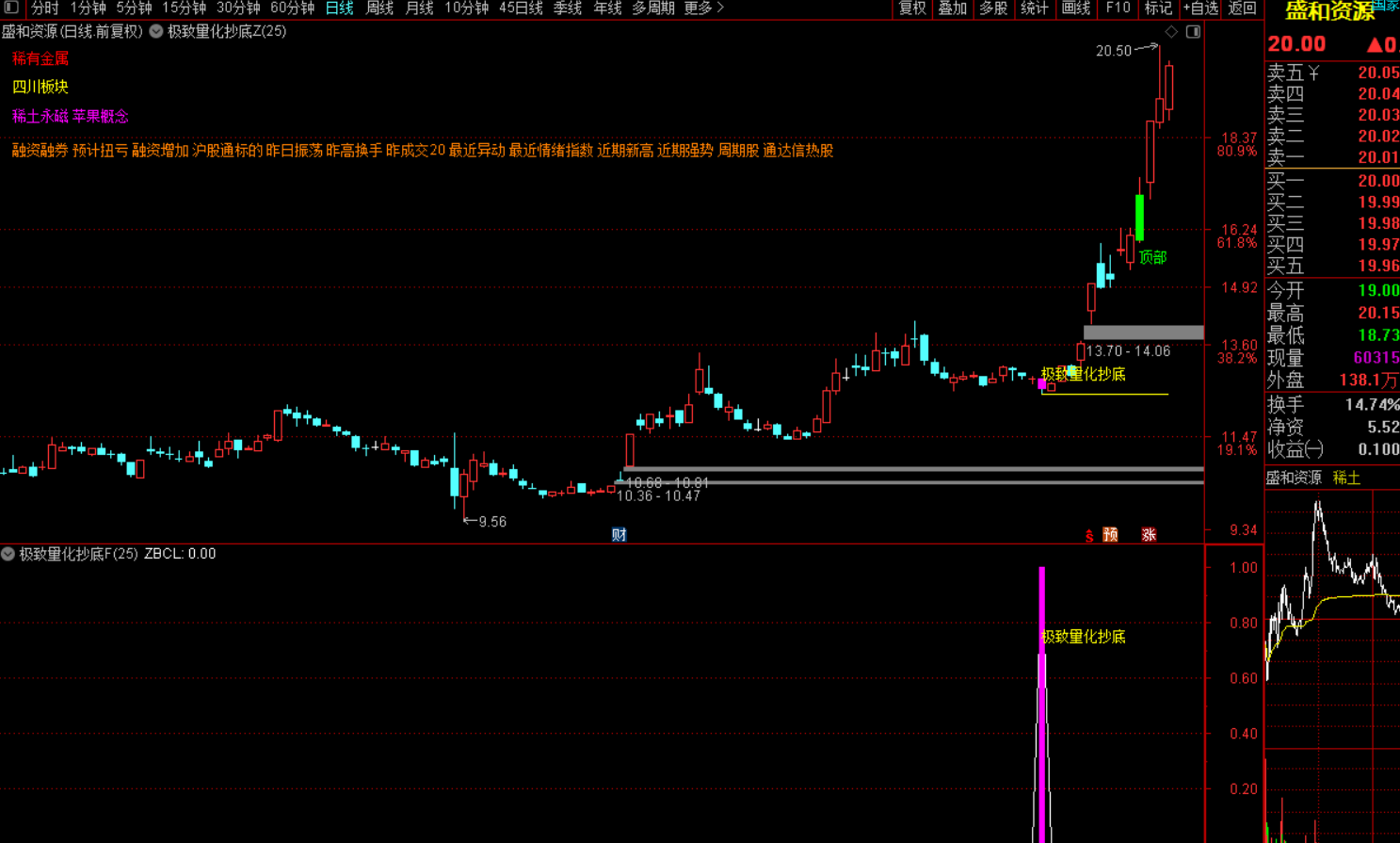Switch to 周线 weekly chart tab
This screenshot has width=1400, height=843.
coord(379,8)
